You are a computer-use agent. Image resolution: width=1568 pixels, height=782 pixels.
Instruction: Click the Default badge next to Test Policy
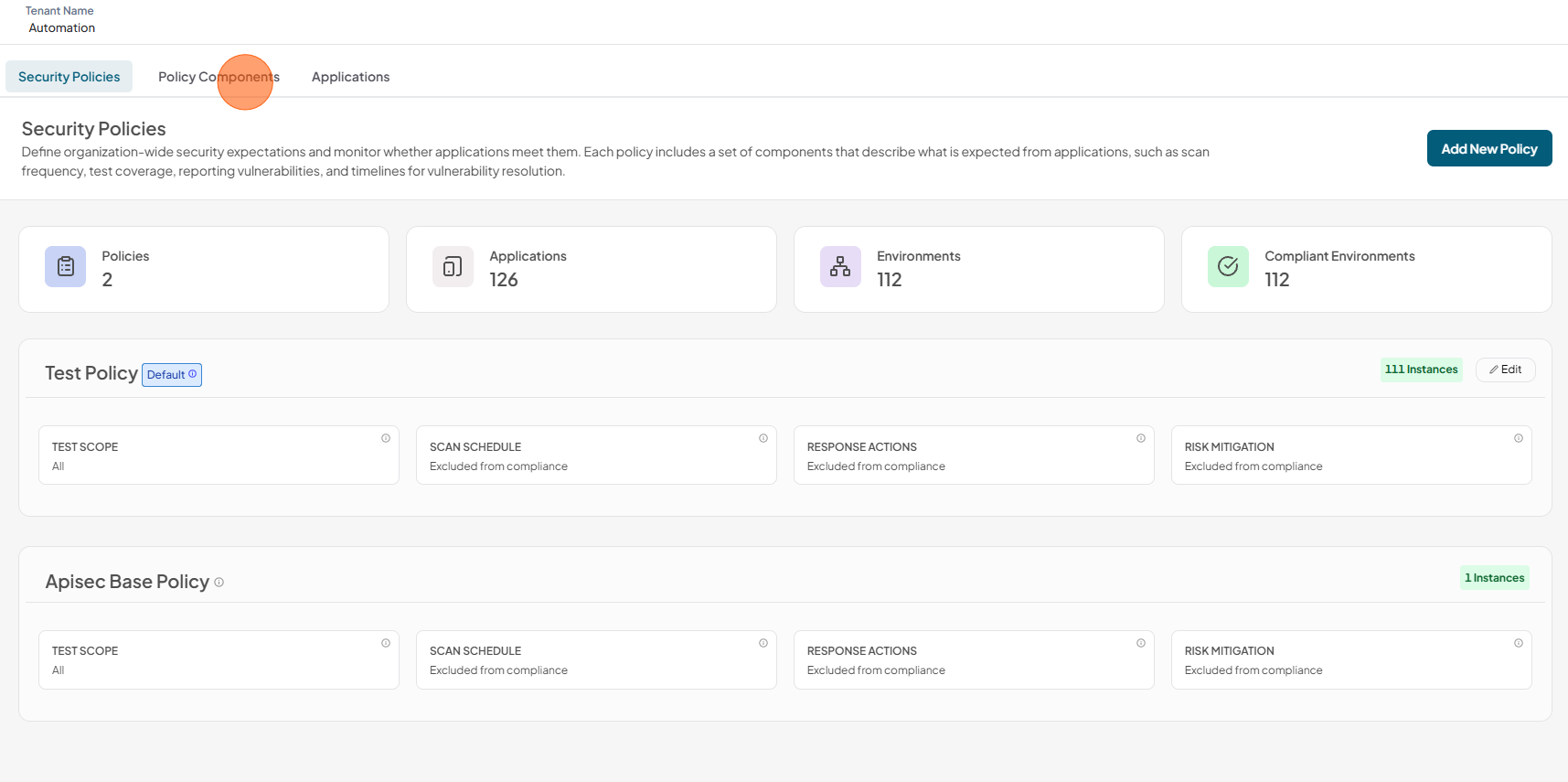172,375
